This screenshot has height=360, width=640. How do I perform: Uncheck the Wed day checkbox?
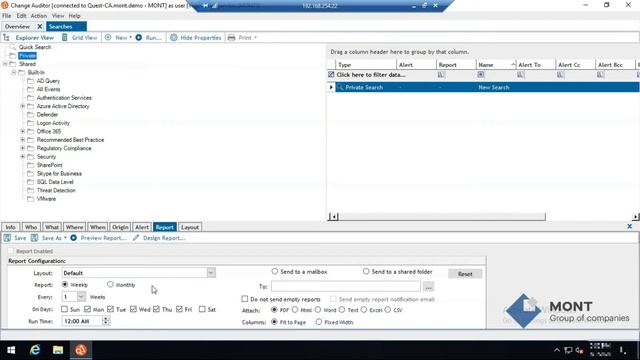[133, 309]
